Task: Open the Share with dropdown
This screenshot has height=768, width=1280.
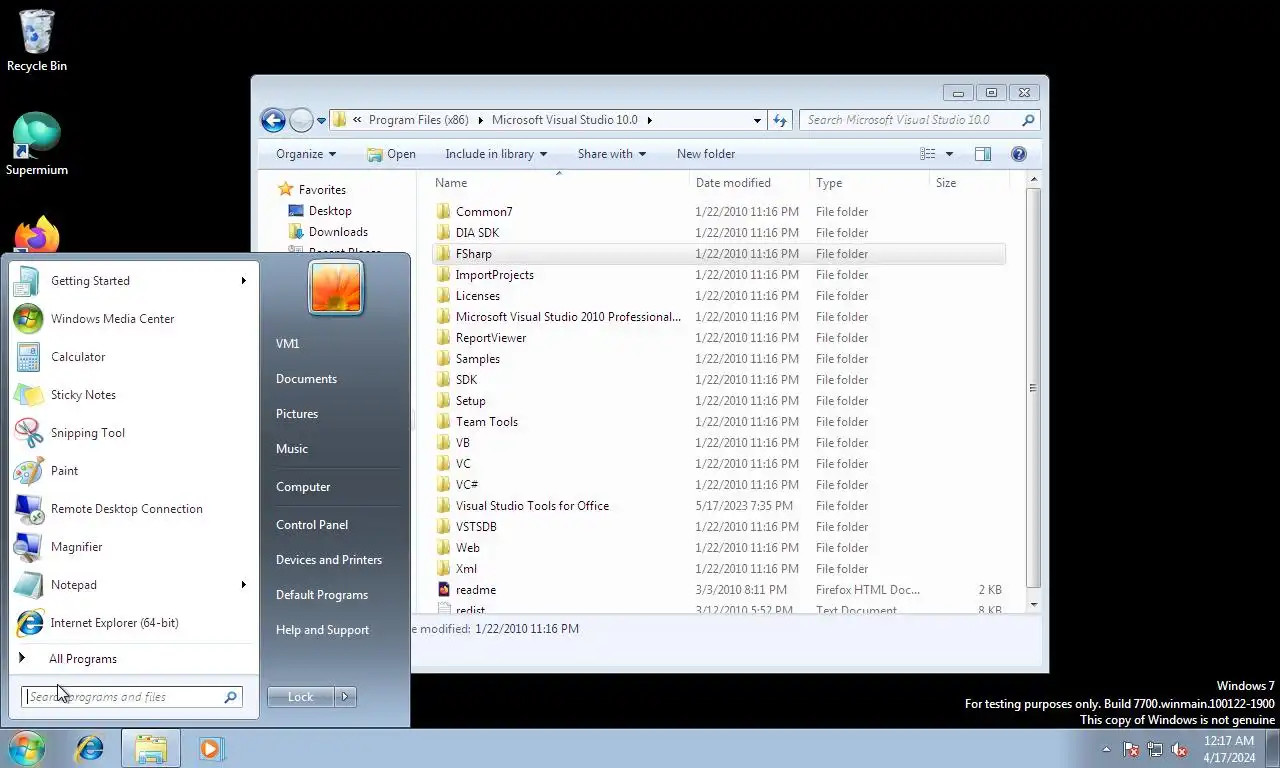Action: point(612,154)
